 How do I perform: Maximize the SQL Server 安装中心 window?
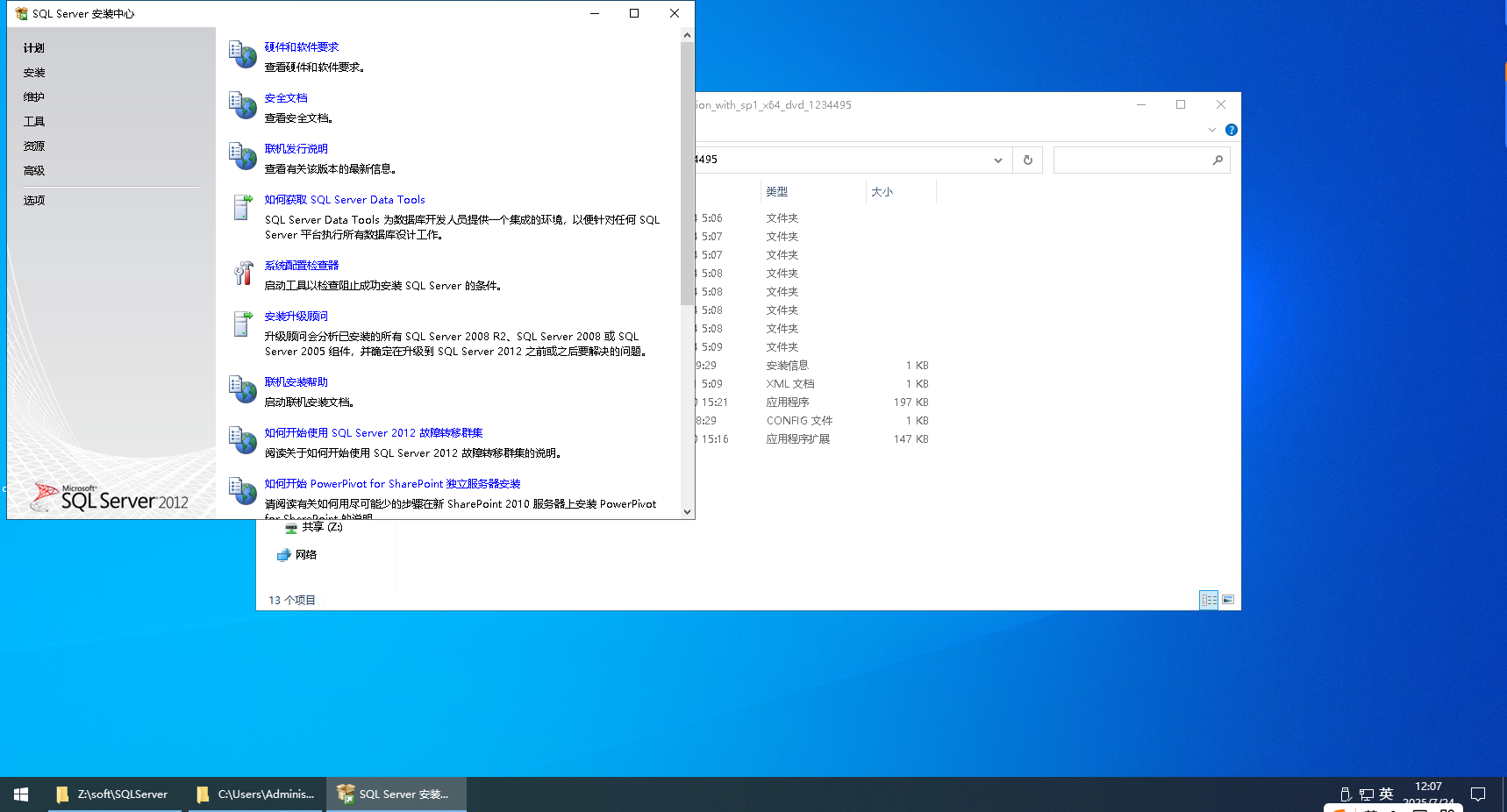634,13
